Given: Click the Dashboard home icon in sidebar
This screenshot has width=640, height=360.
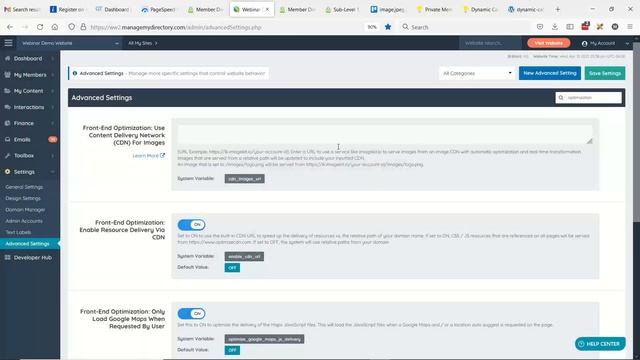Looking at the screenshot, I should coord(7,58).
